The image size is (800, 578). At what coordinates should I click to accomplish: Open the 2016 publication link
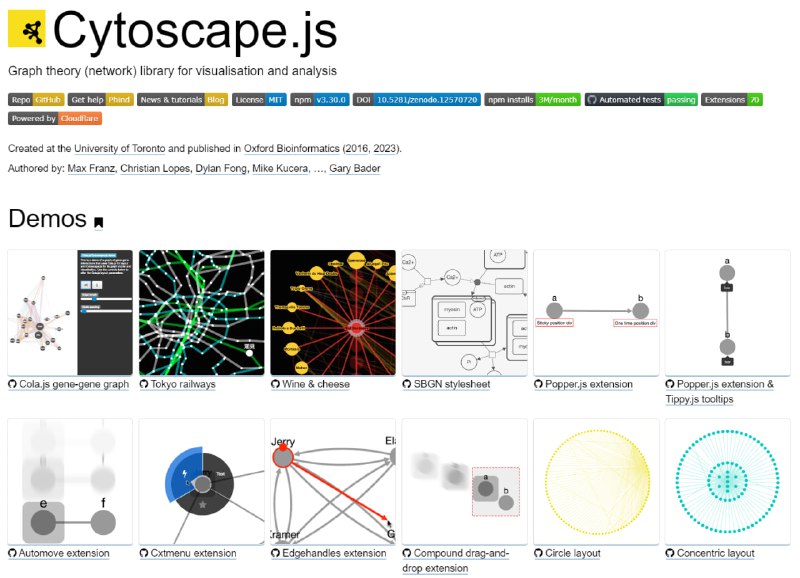356,148
